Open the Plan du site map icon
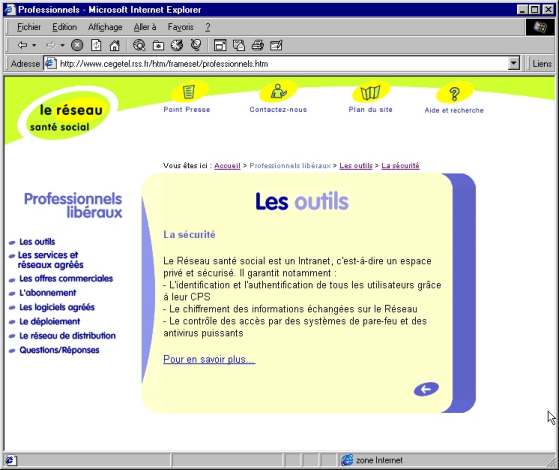Viewport: 559px width, 470px height. [x=370, y=93]
